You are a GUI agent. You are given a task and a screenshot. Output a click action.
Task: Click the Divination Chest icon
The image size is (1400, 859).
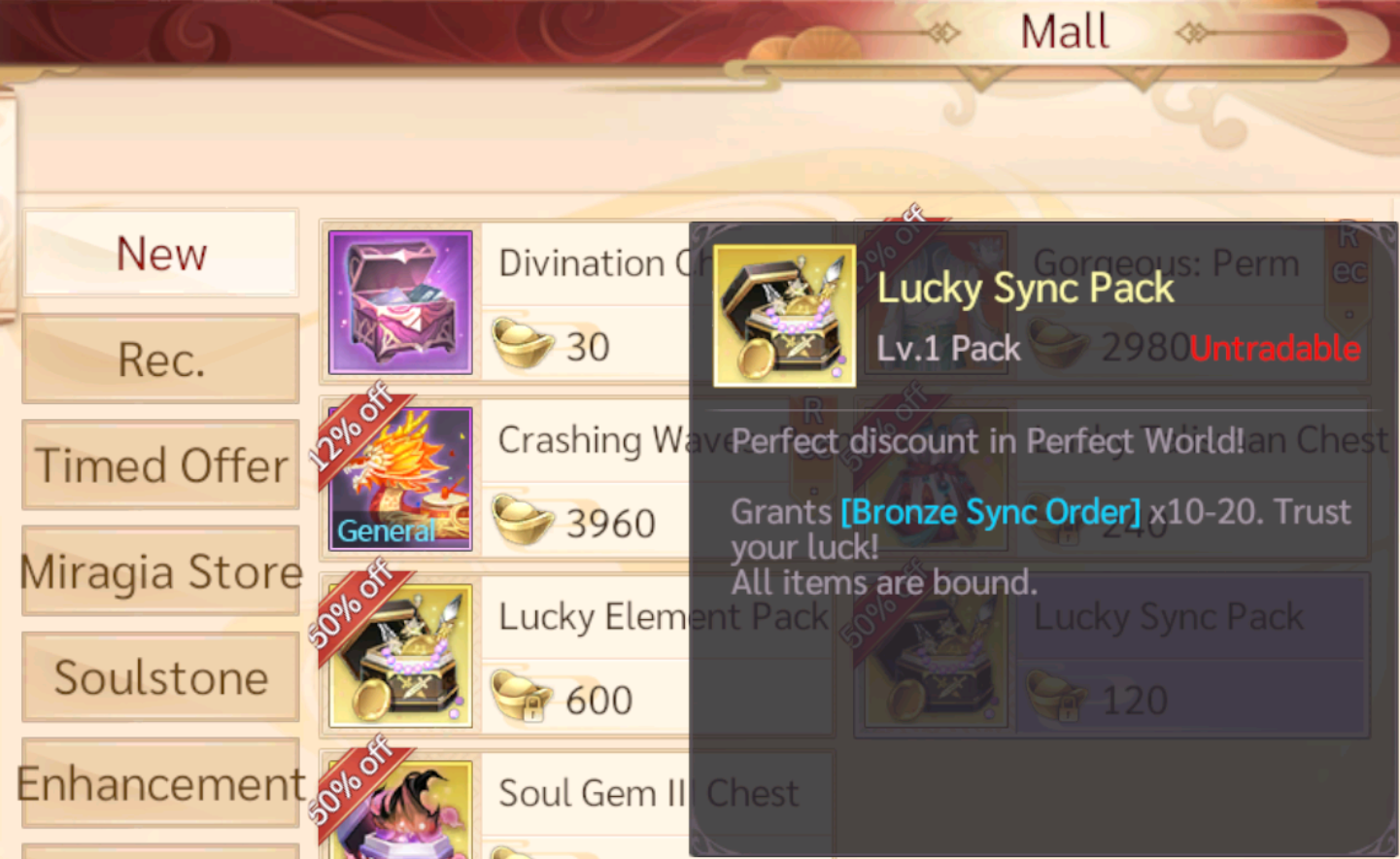pyautogui.click(x=400, y=302)
